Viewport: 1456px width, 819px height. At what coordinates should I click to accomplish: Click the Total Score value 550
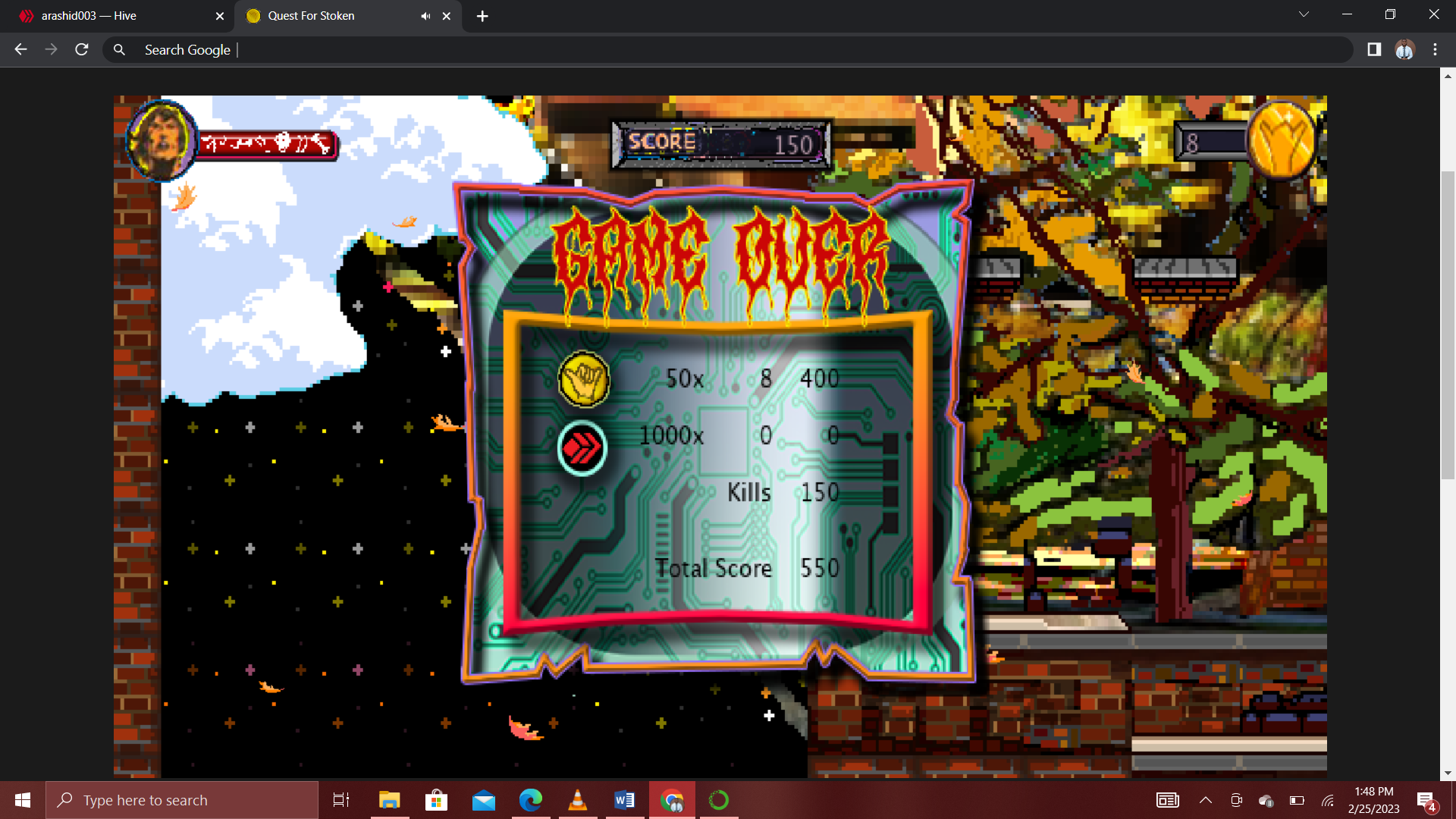(820, 568)
